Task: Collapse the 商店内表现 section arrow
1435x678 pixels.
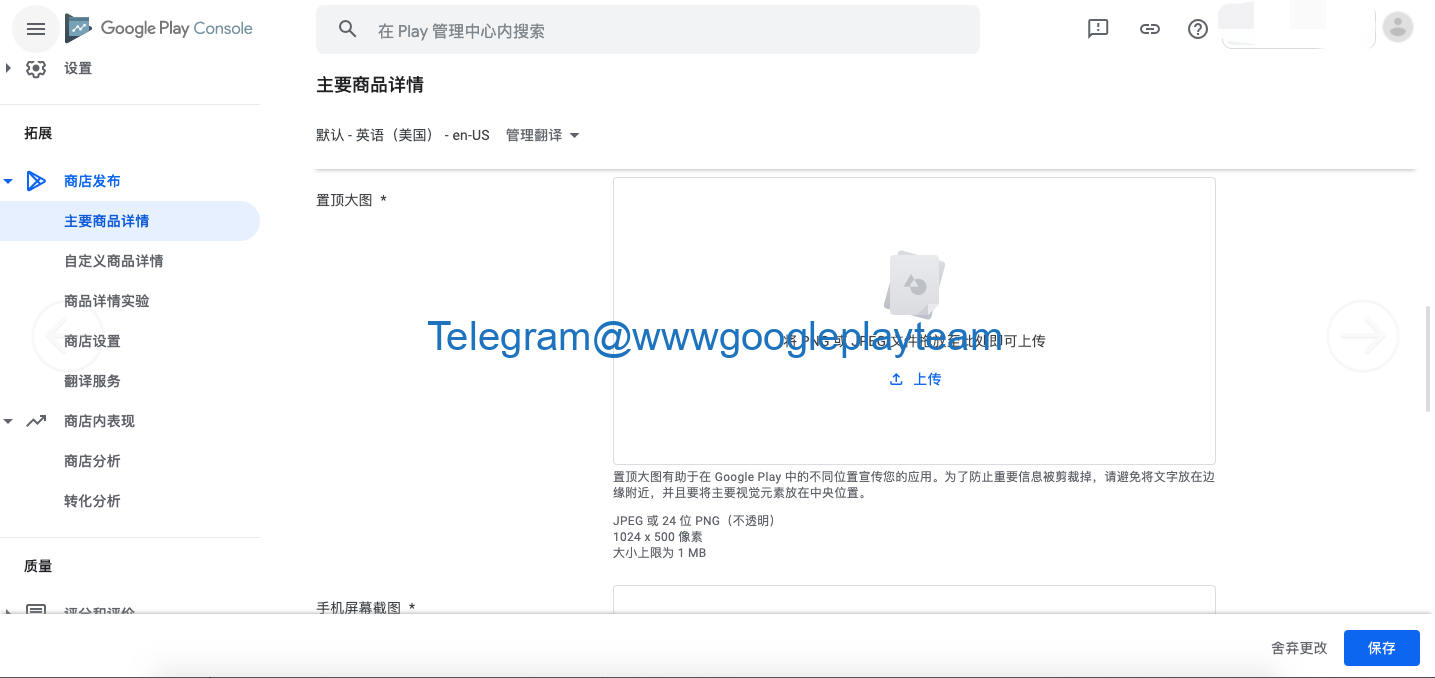Action: click(x=8, y=421)
